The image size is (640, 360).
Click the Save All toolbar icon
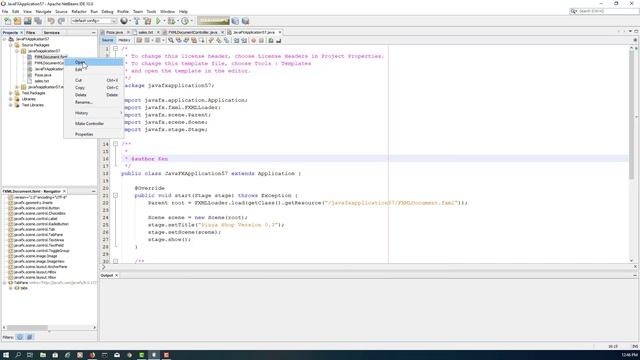38,21
